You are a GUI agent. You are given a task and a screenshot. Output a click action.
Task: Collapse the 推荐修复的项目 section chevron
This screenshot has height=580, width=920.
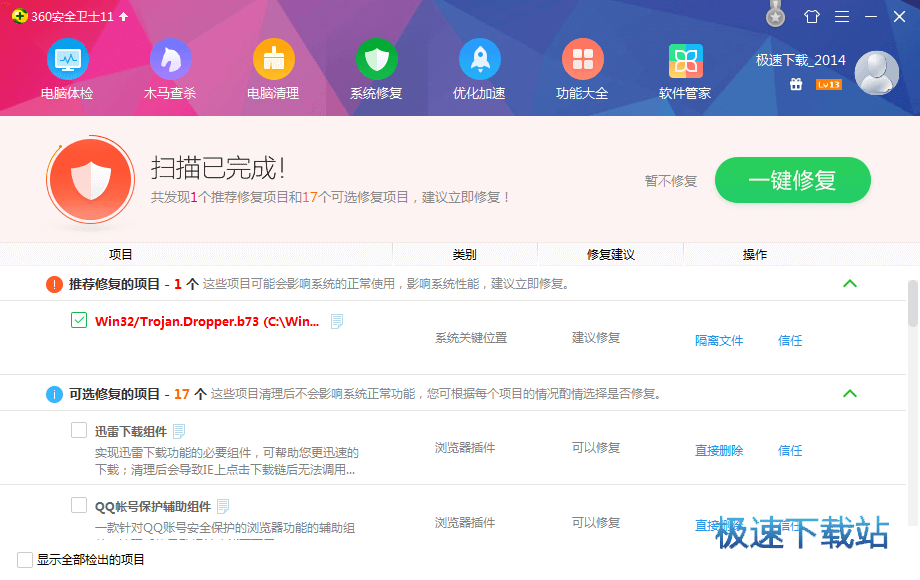click(x=850, y=284)
